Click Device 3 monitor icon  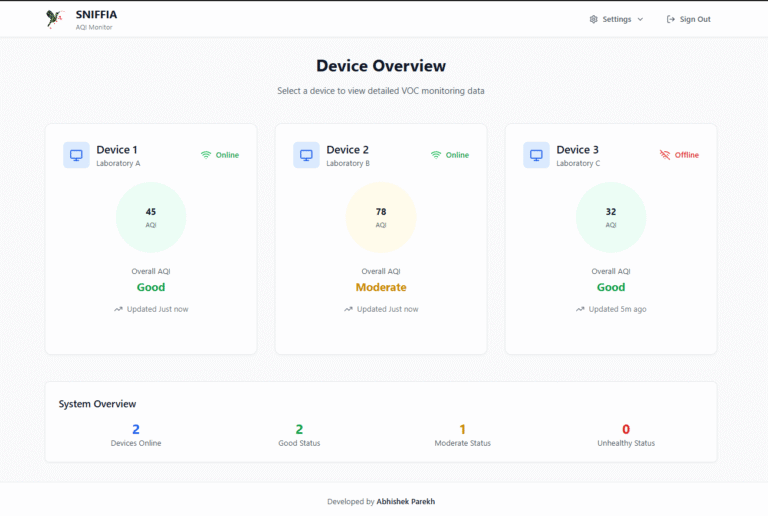pyautogui.click(x=536, y=155)
